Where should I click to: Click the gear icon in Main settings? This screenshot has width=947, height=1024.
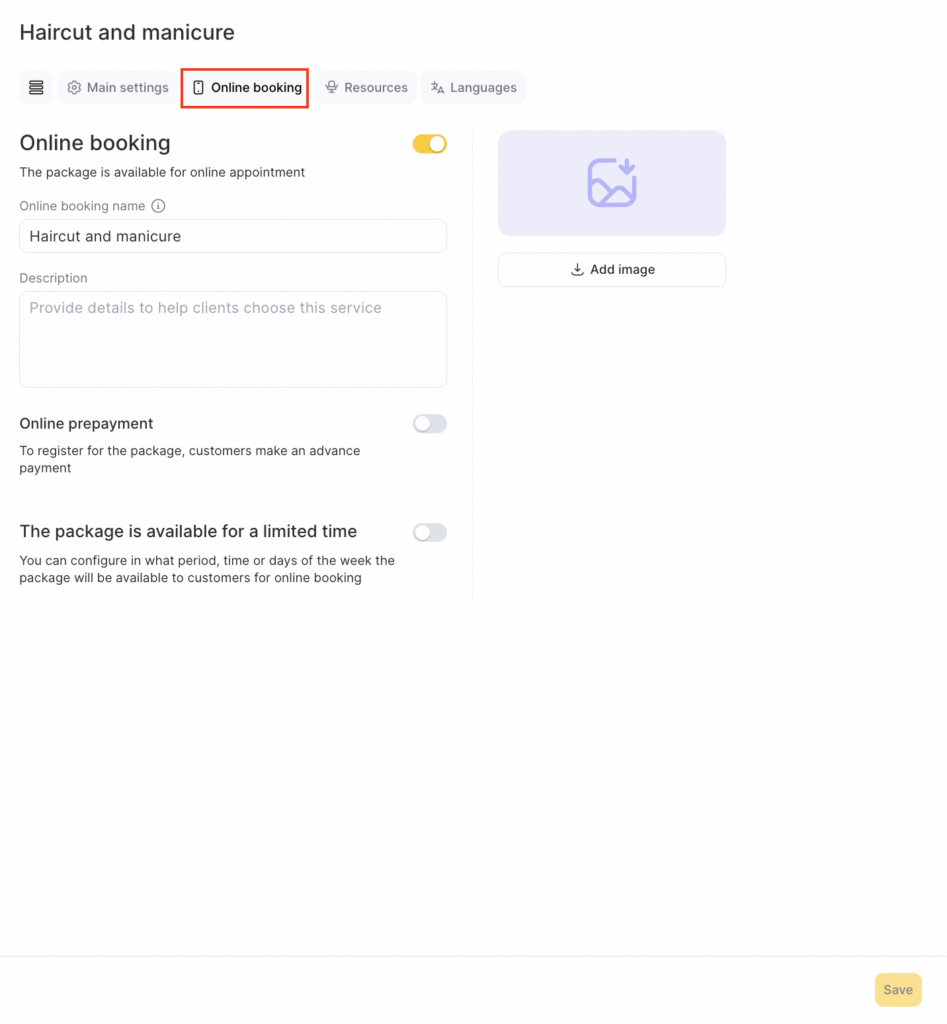point(74,88)
